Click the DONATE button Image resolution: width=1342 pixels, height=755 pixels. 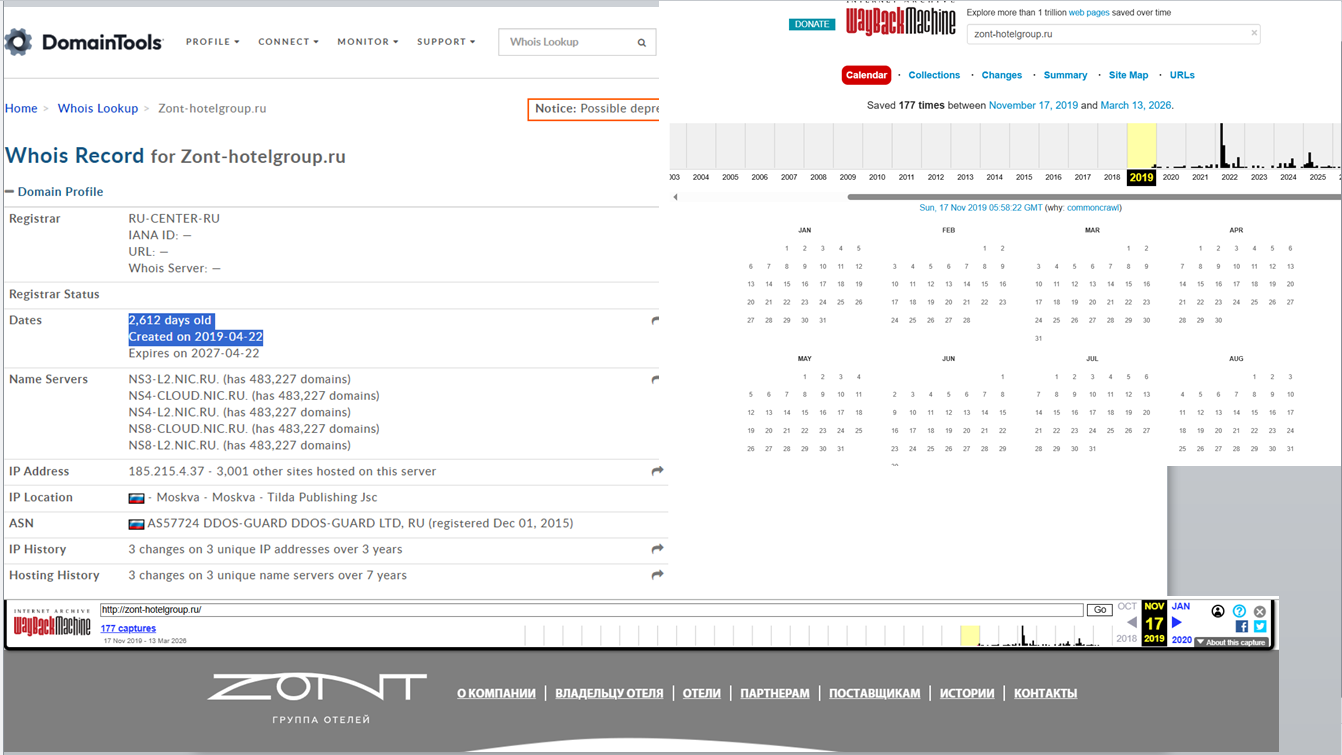pyautogui.click(x=812, y=24)
